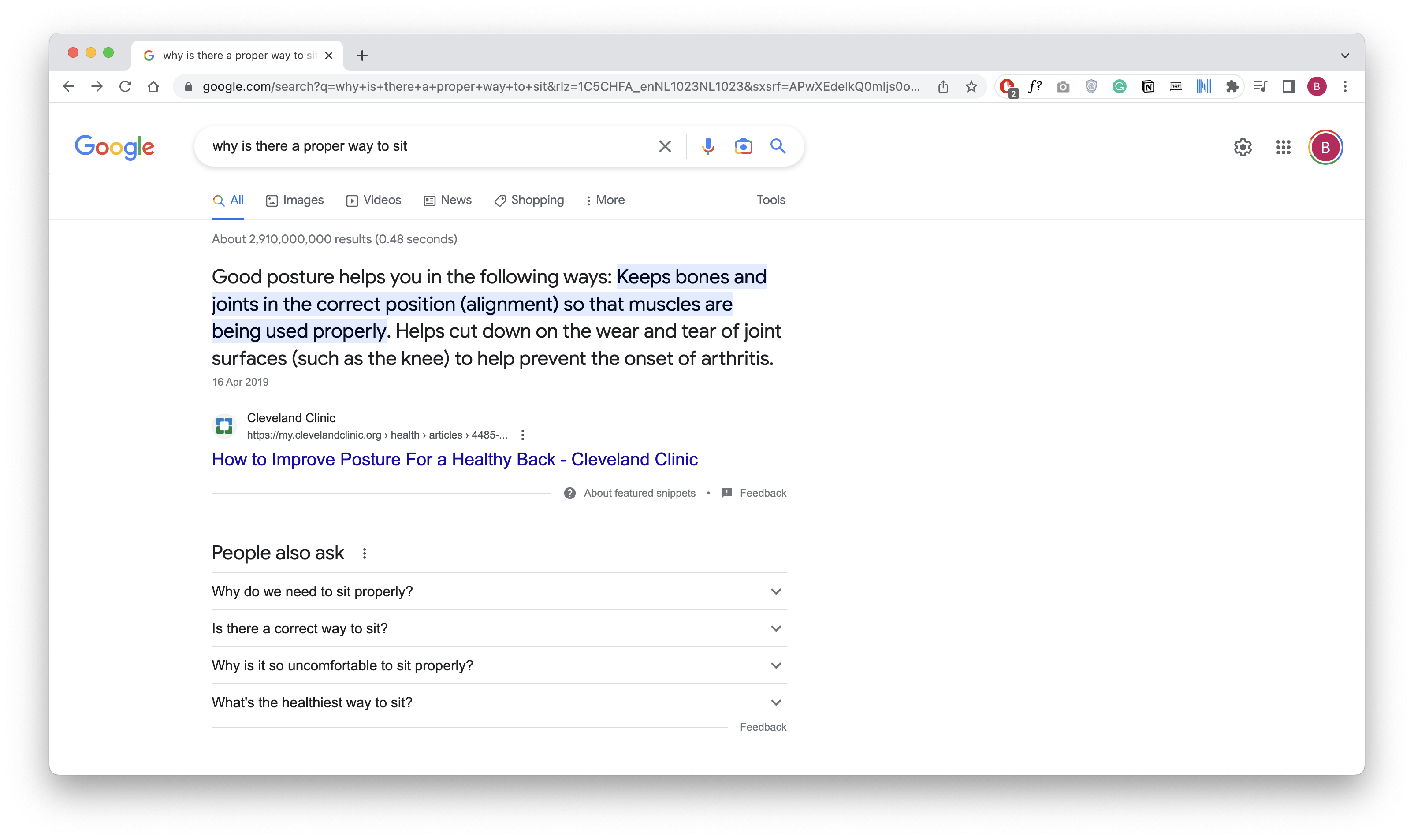Click the Tools button
1414x840 pixels.
point(770,200)
